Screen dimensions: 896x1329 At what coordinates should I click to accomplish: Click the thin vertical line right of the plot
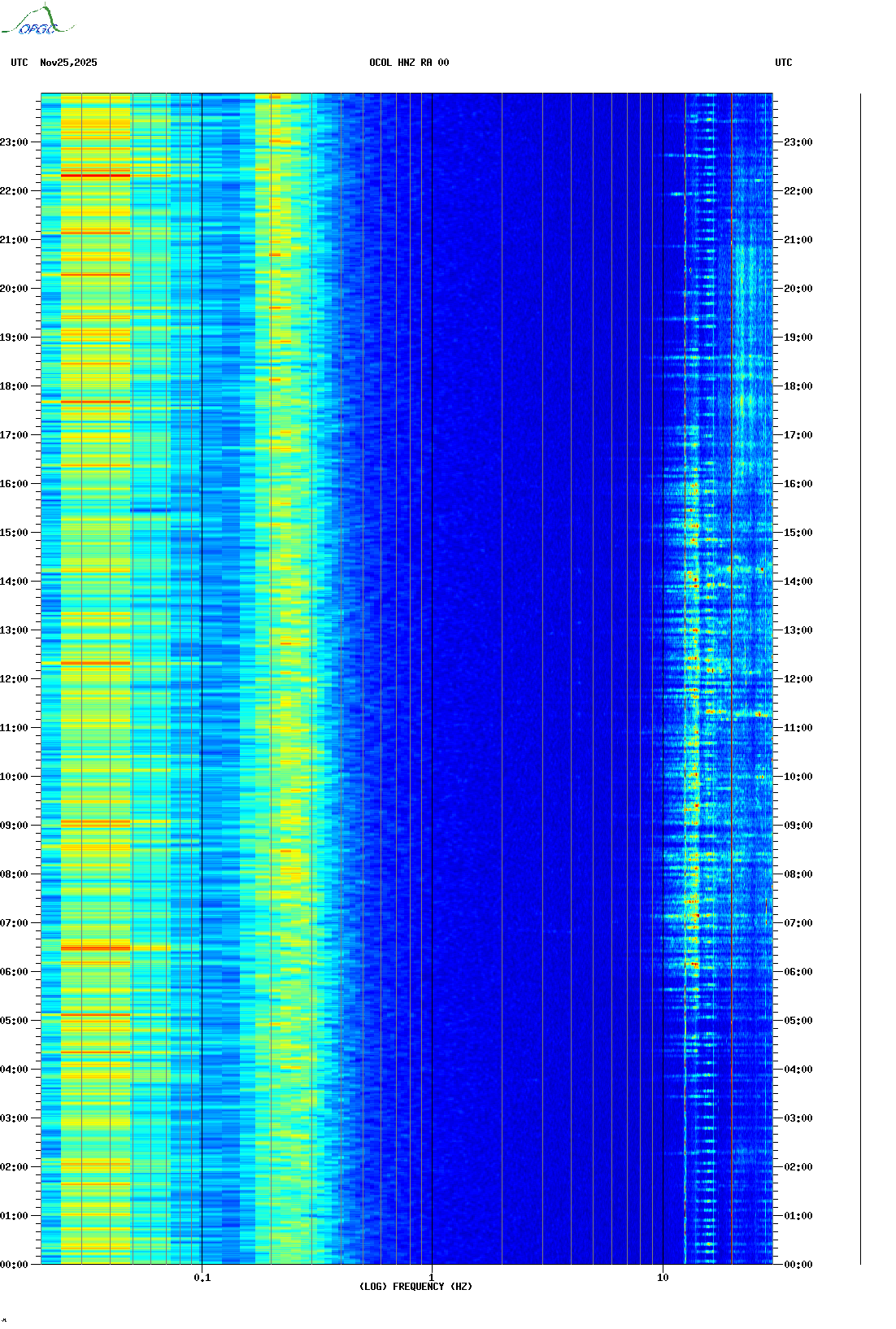860,651
